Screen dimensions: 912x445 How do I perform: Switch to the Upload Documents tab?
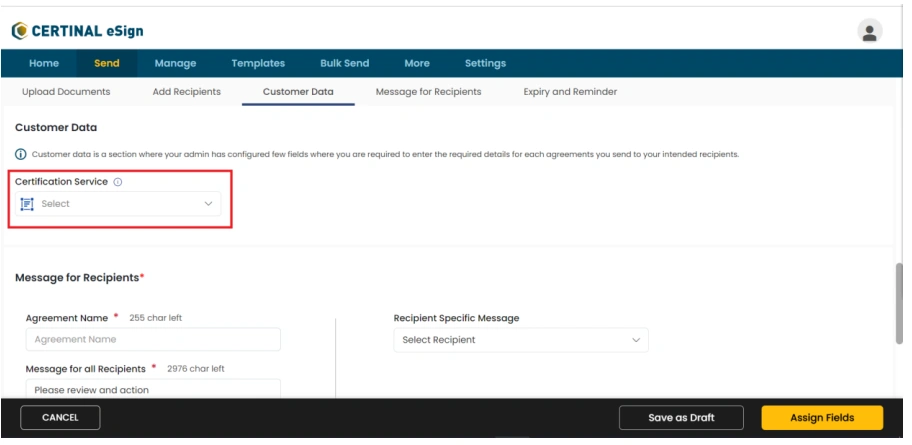[66, 92]
